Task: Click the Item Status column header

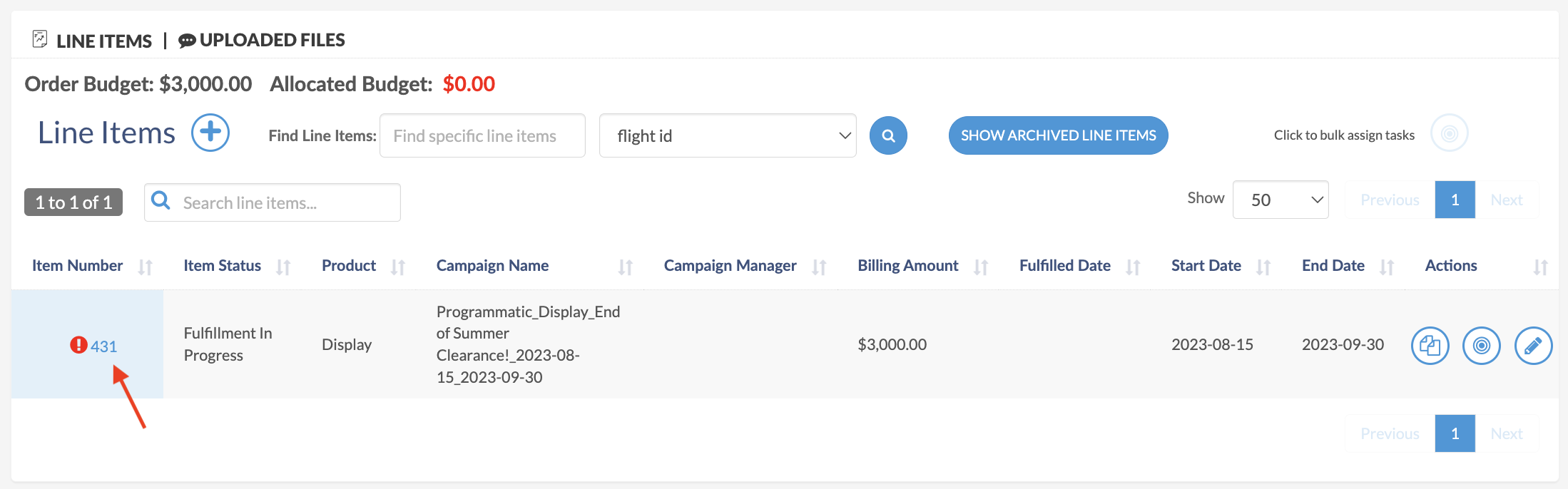Action: tap(222, 266)
